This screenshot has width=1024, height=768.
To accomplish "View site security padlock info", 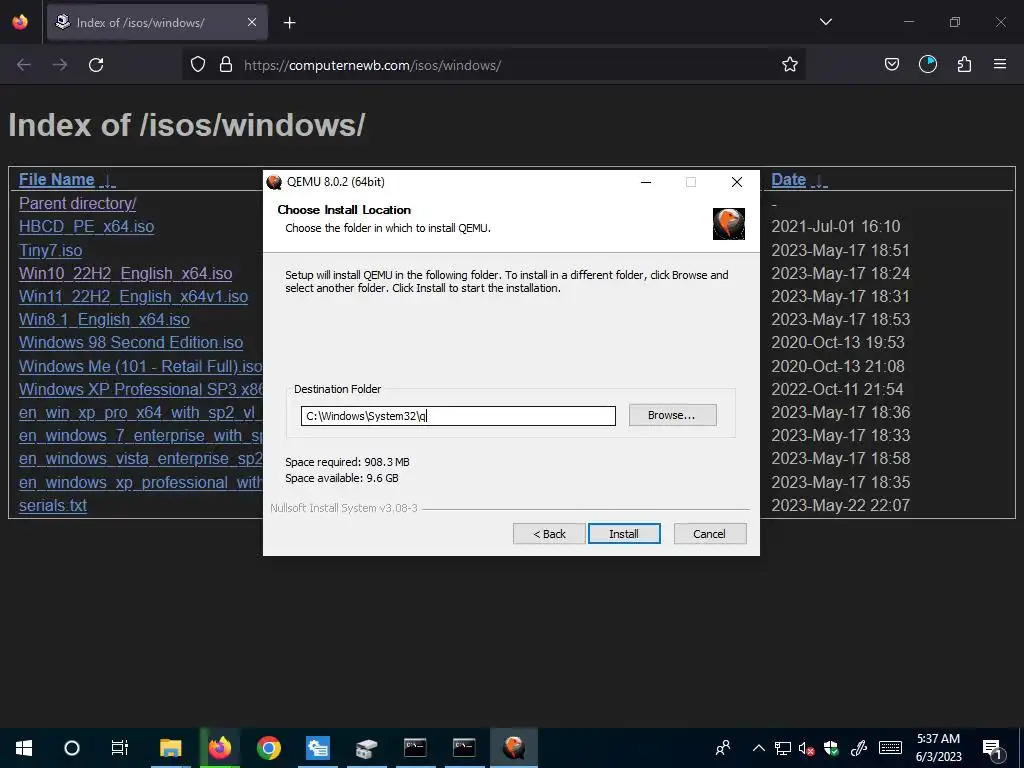I will [226, 65].
